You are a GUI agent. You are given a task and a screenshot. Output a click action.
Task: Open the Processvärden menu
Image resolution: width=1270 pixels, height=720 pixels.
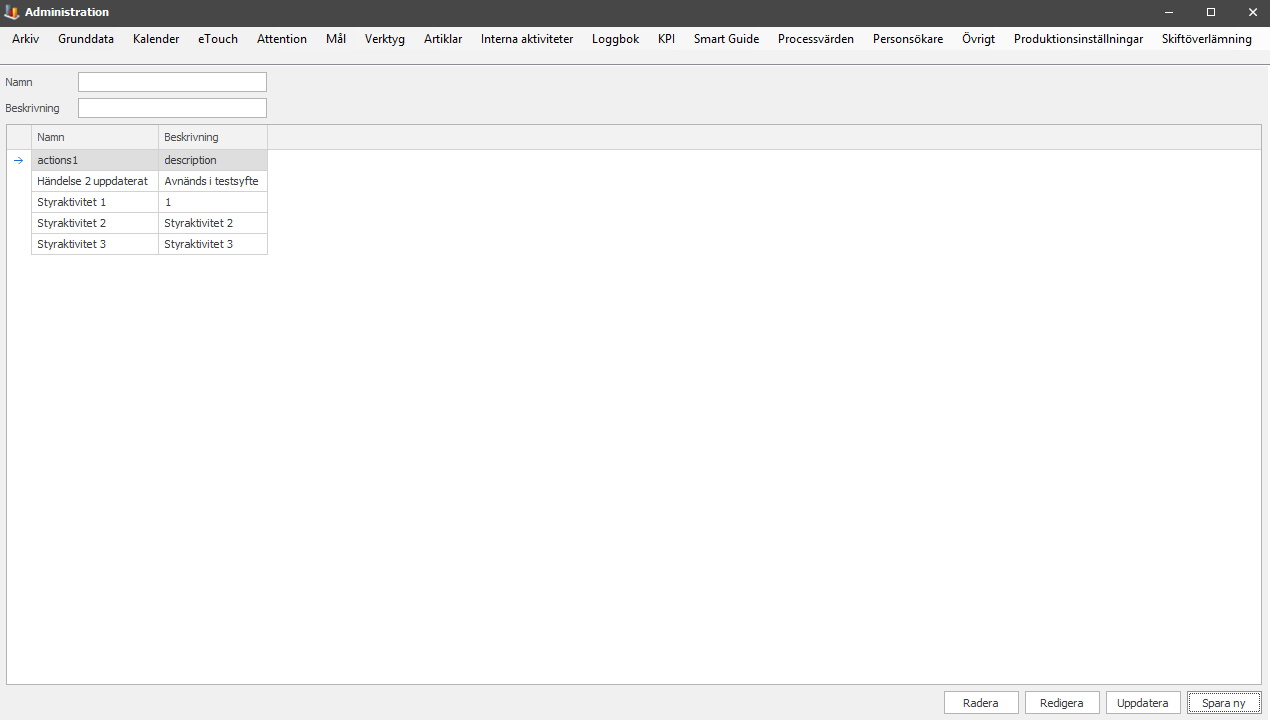[x=816, y=39]
